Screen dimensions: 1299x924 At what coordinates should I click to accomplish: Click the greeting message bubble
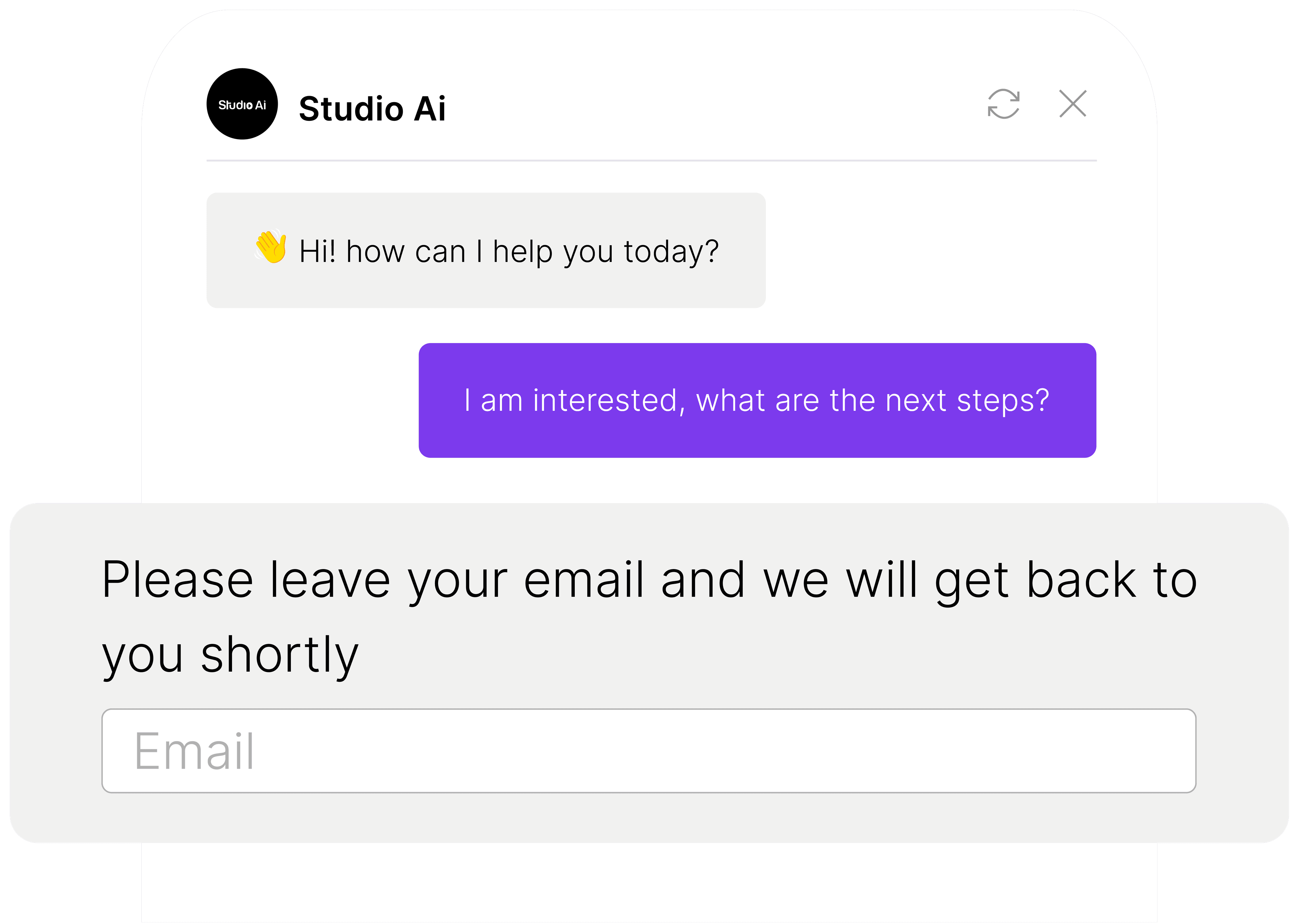[486, 250]
